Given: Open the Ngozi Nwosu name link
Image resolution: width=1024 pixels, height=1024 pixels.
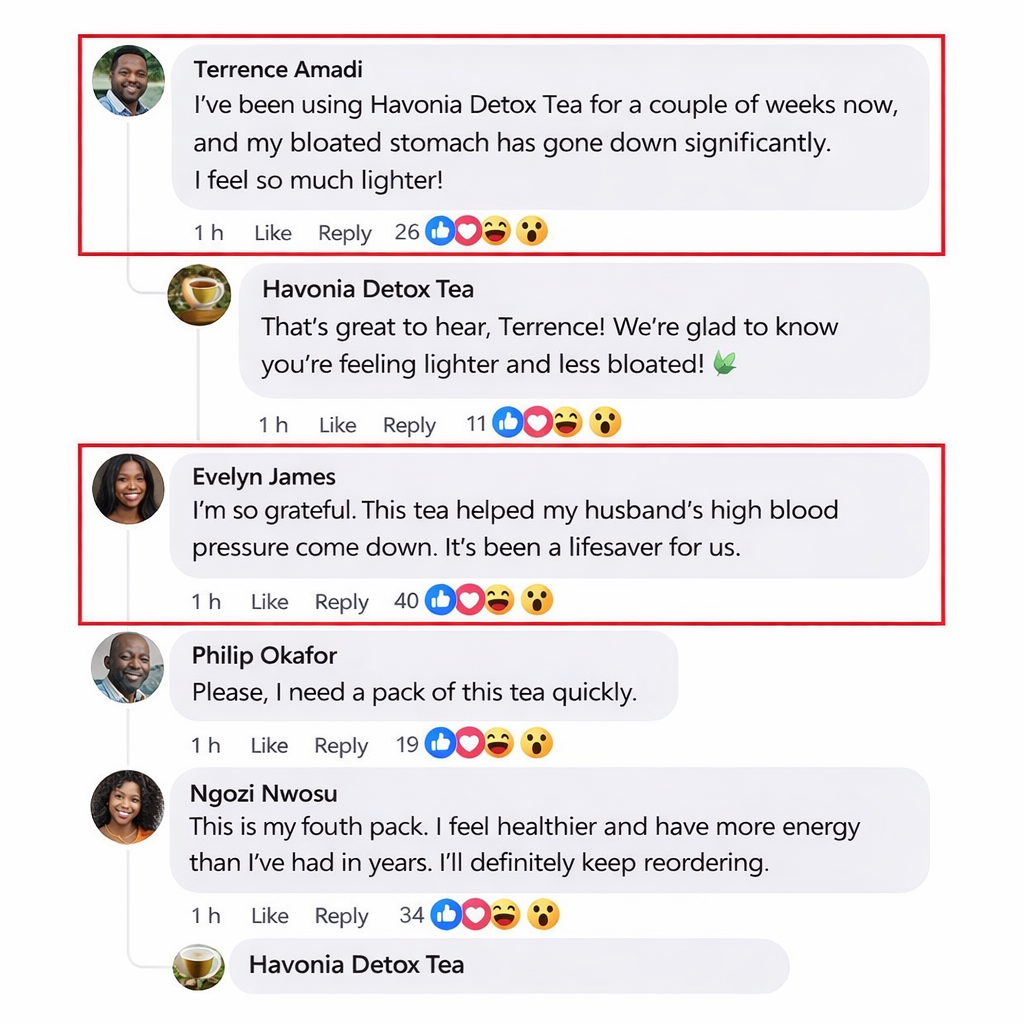Looking at the screenshot, I should (263, 794).
